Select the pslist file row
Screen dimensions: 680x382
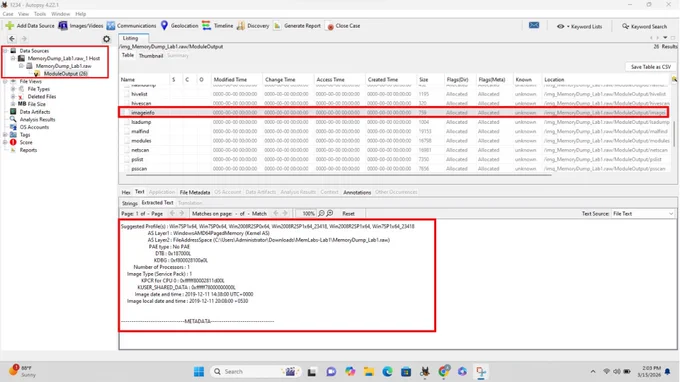coord(394,159)
